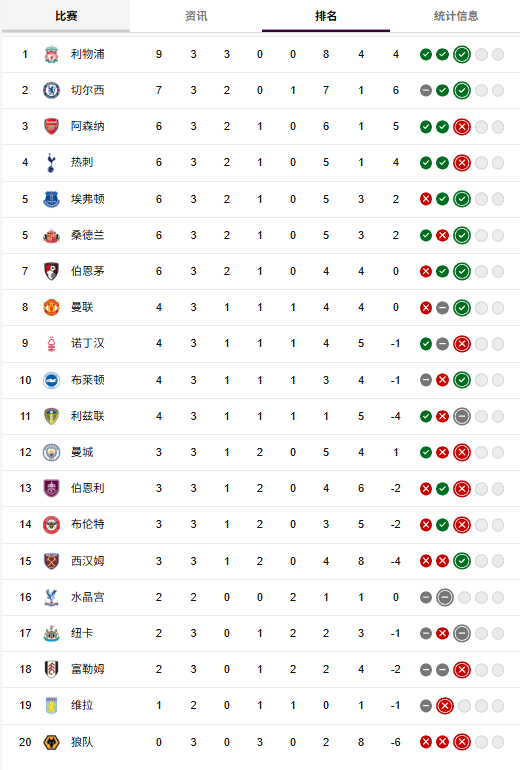Click the Manchester City crest beside 曼城

[51, 452]
